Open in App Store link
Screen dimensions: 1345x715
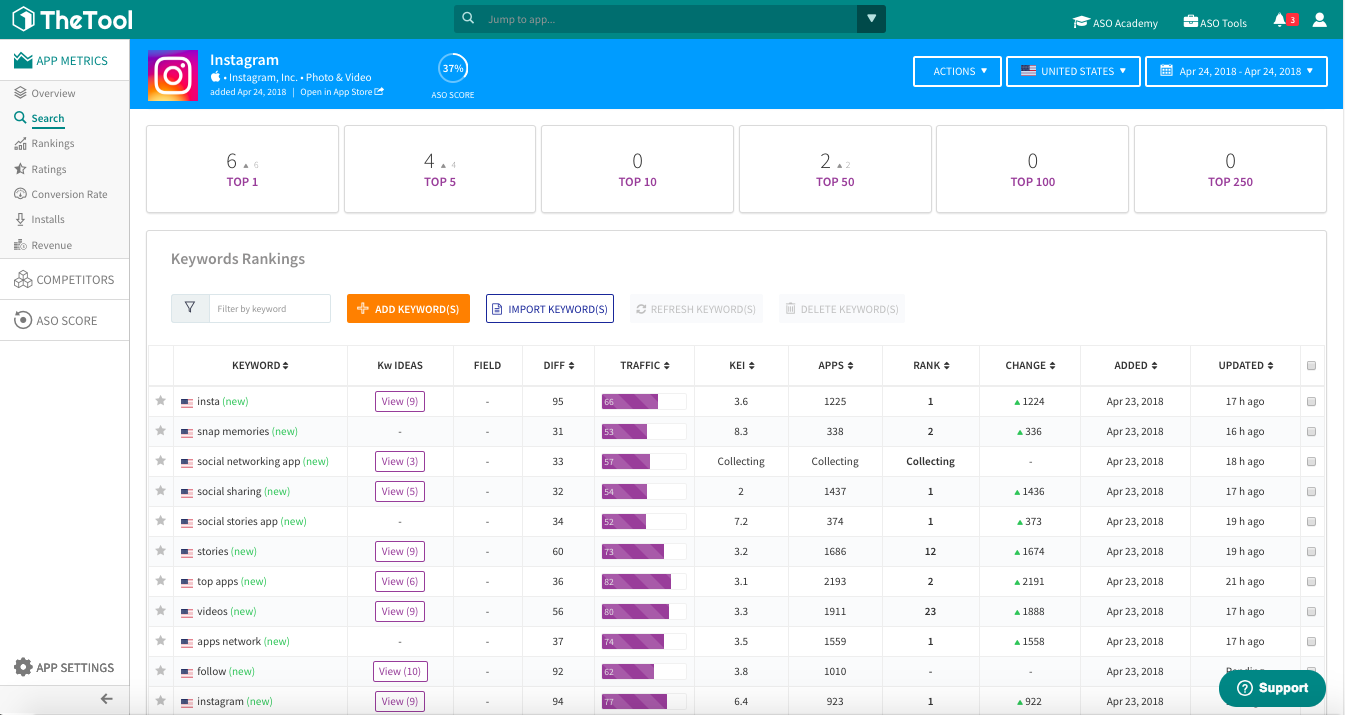point(342,92)
